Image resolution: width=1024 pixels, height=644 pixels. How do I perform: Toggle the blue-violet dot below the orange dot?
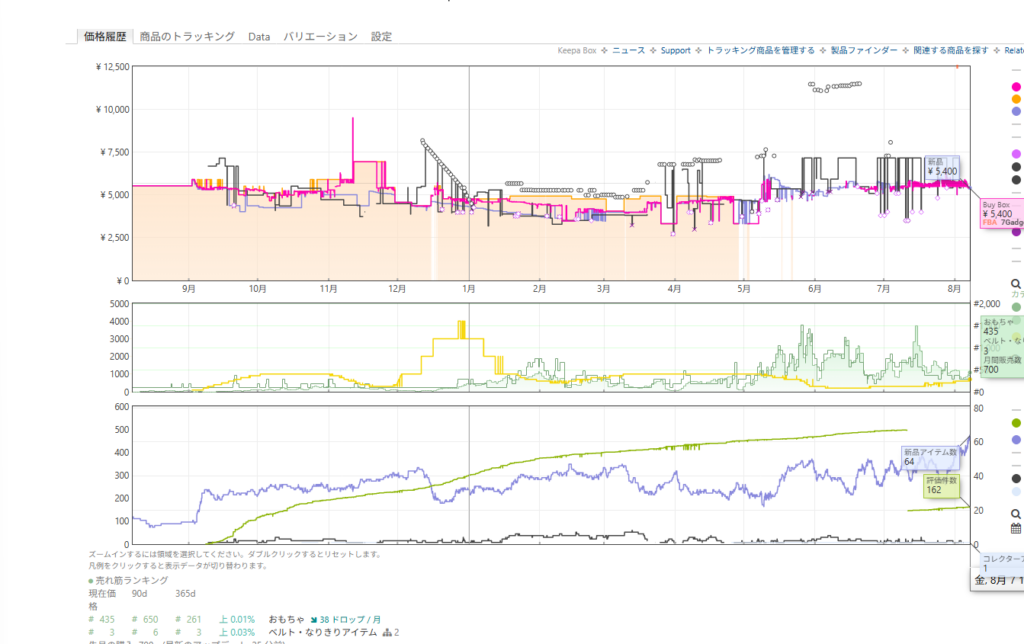[1016, 112]
